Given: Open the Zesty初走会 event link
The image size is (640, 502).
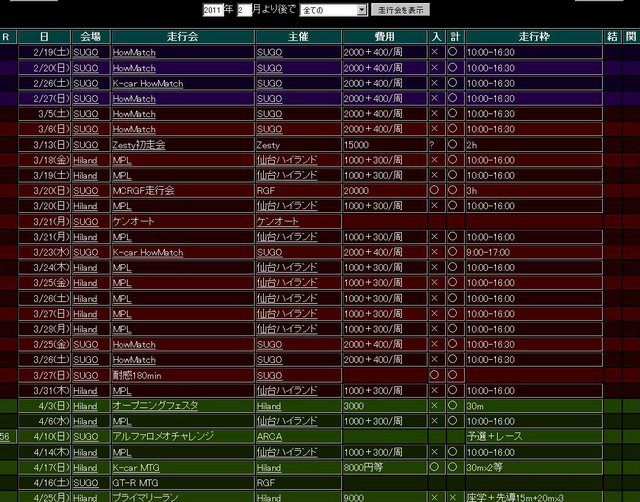Looking at the screenshot, I should [138, 145].
